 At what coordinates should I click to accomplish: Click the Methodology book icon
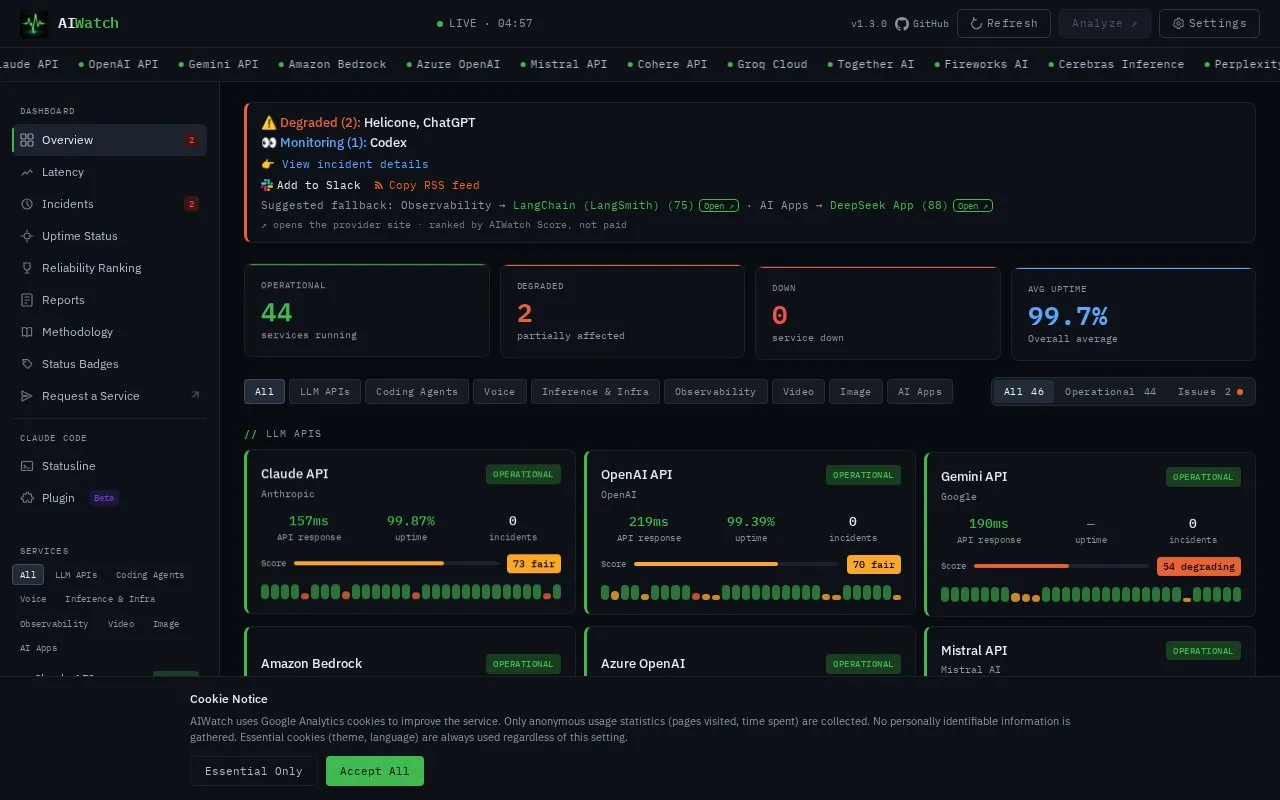pos(27,332)
